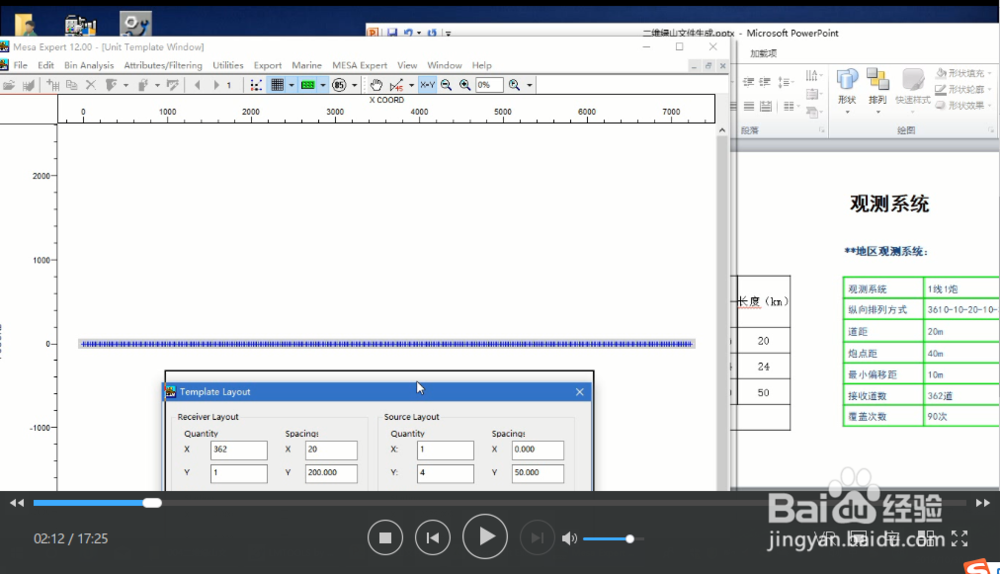Click Receiver Quantity X field
The height and width of the screenshot is (574, 1000).
point(239,450)
